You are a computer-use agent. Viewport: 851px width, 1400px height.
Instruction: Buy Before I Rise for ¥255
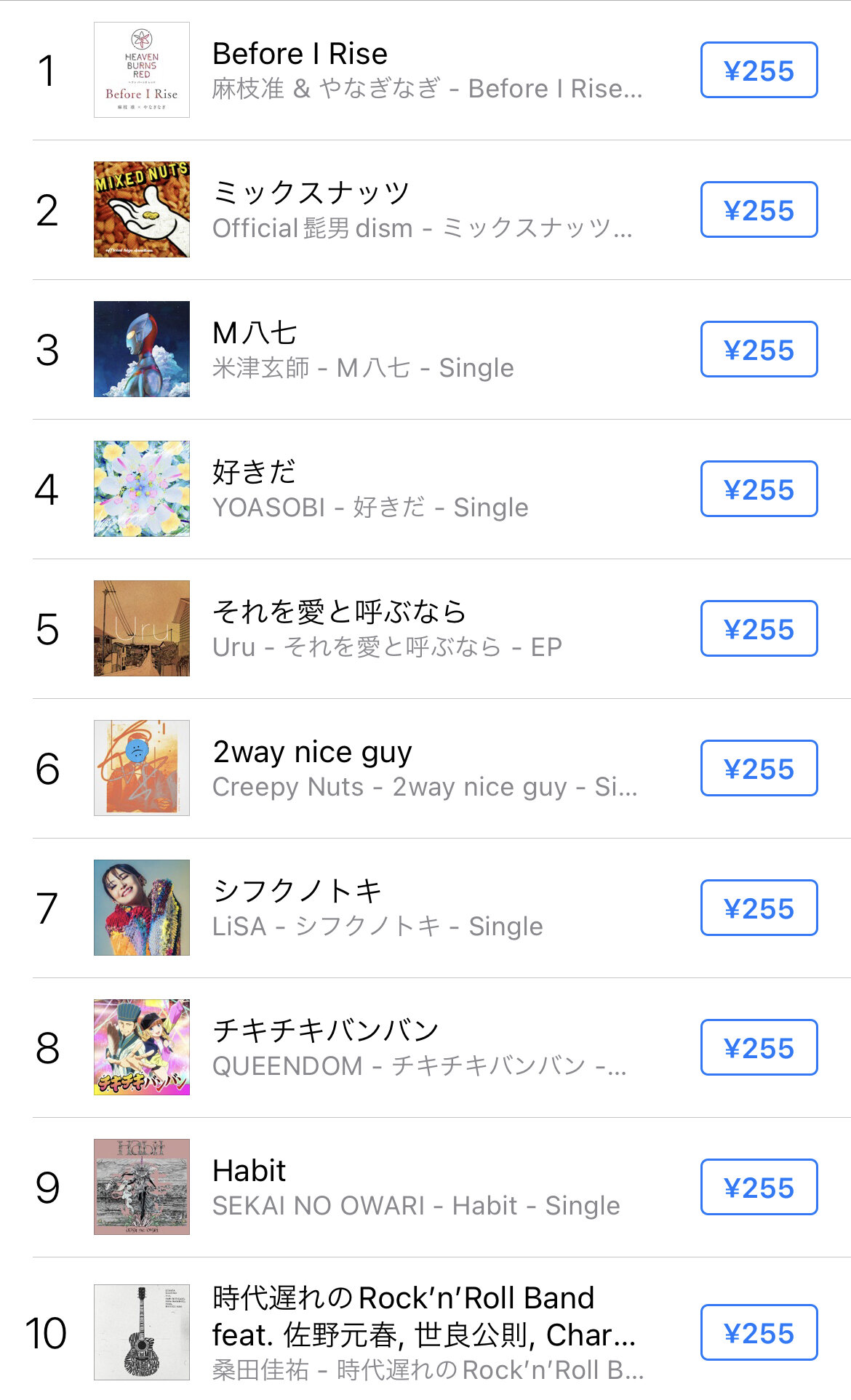(759, 71)
